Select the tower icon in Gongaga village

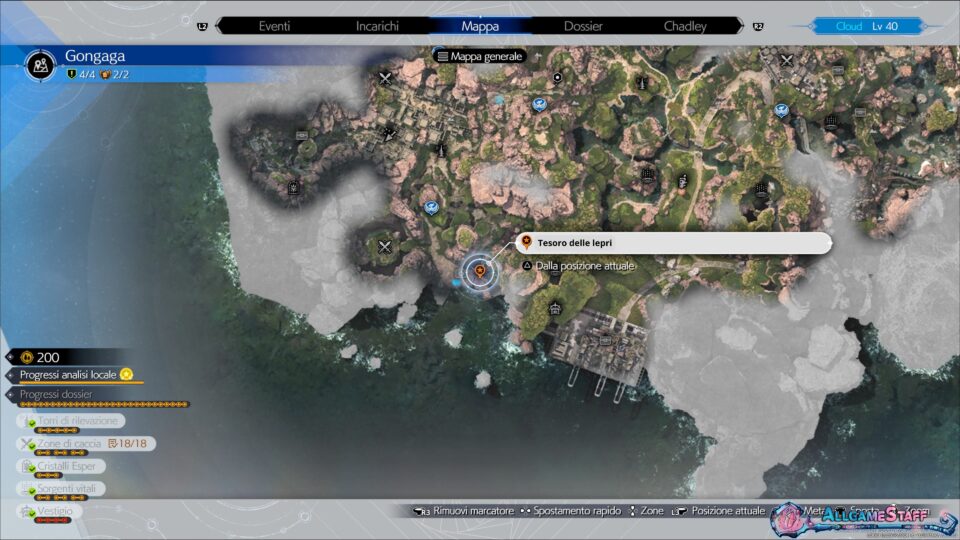point(441,149)
